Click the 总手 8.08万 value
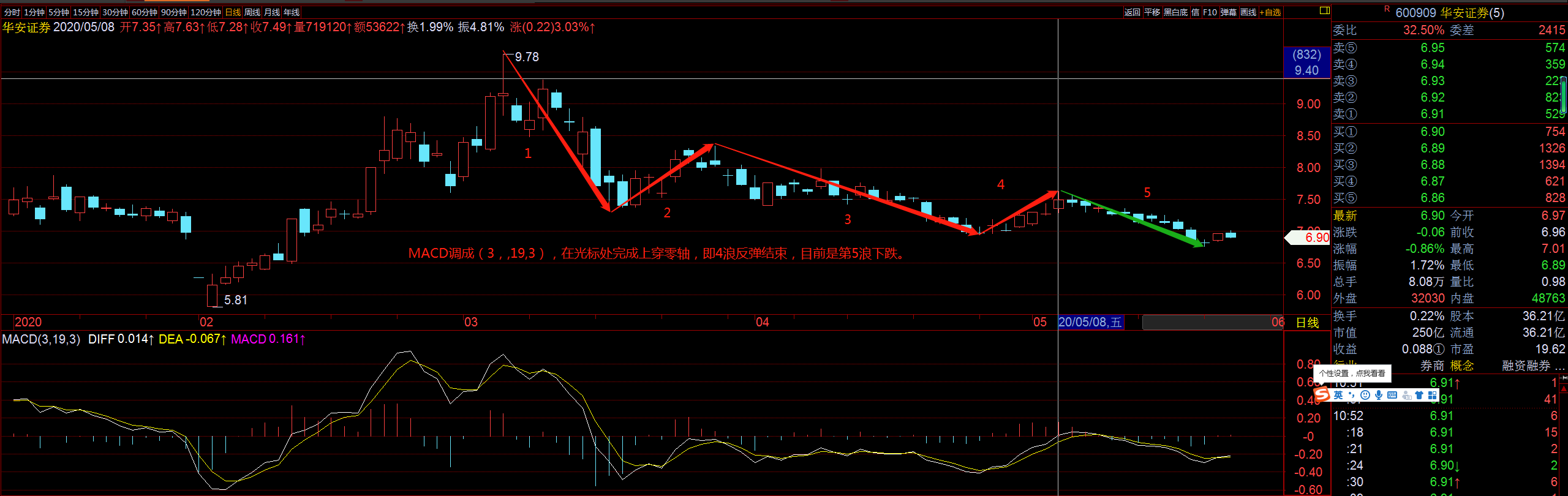The width and height of the screenshot is (1568, 496). click(x=1426, y=282)
